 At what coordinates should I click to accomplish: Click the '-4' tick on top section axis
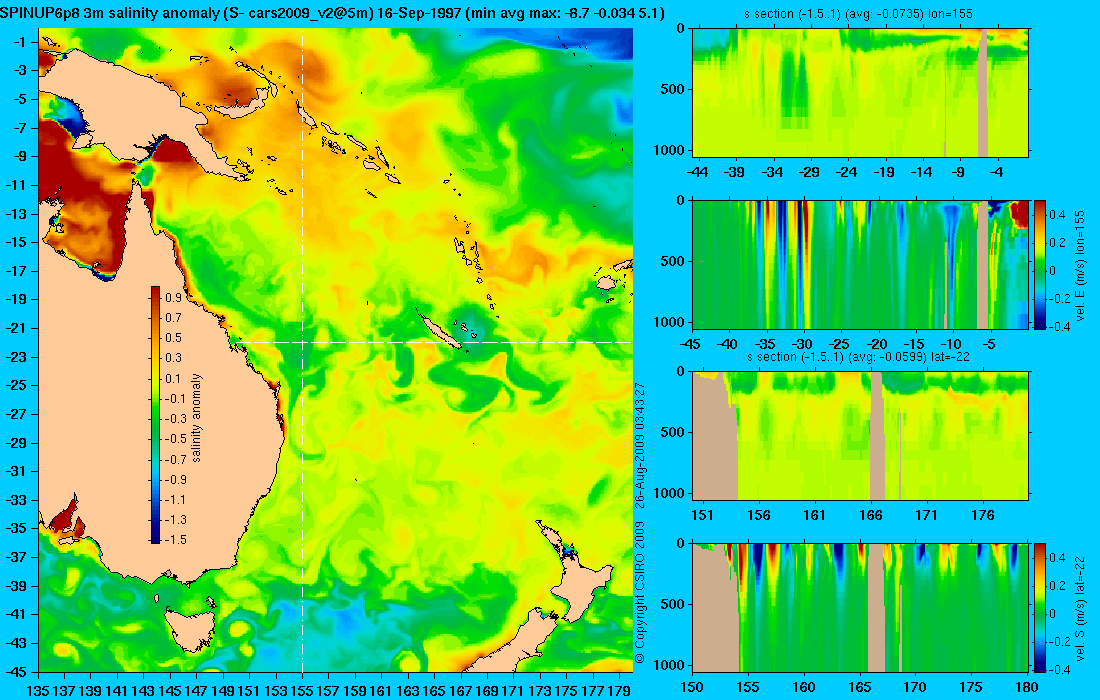click(996, 172)
